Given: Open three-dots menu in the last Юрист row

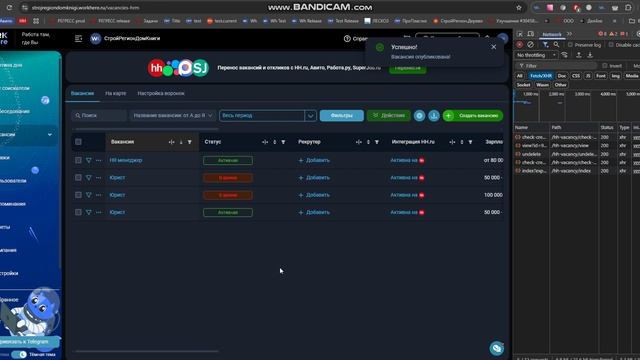Looking at the screenshot, I should click(x=98, y=212).
